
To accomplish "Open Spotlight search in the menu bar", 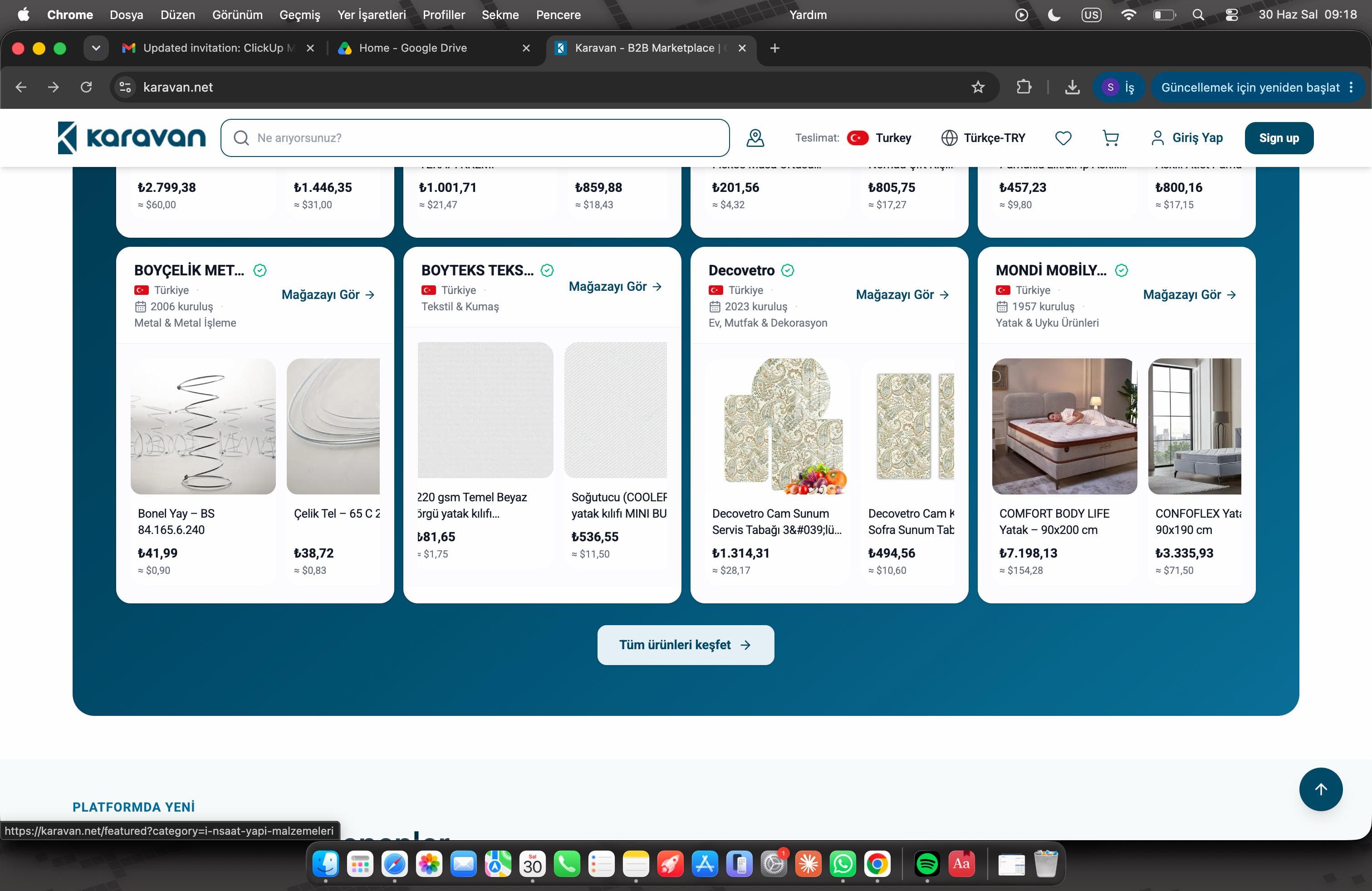I will [1198, 15].
